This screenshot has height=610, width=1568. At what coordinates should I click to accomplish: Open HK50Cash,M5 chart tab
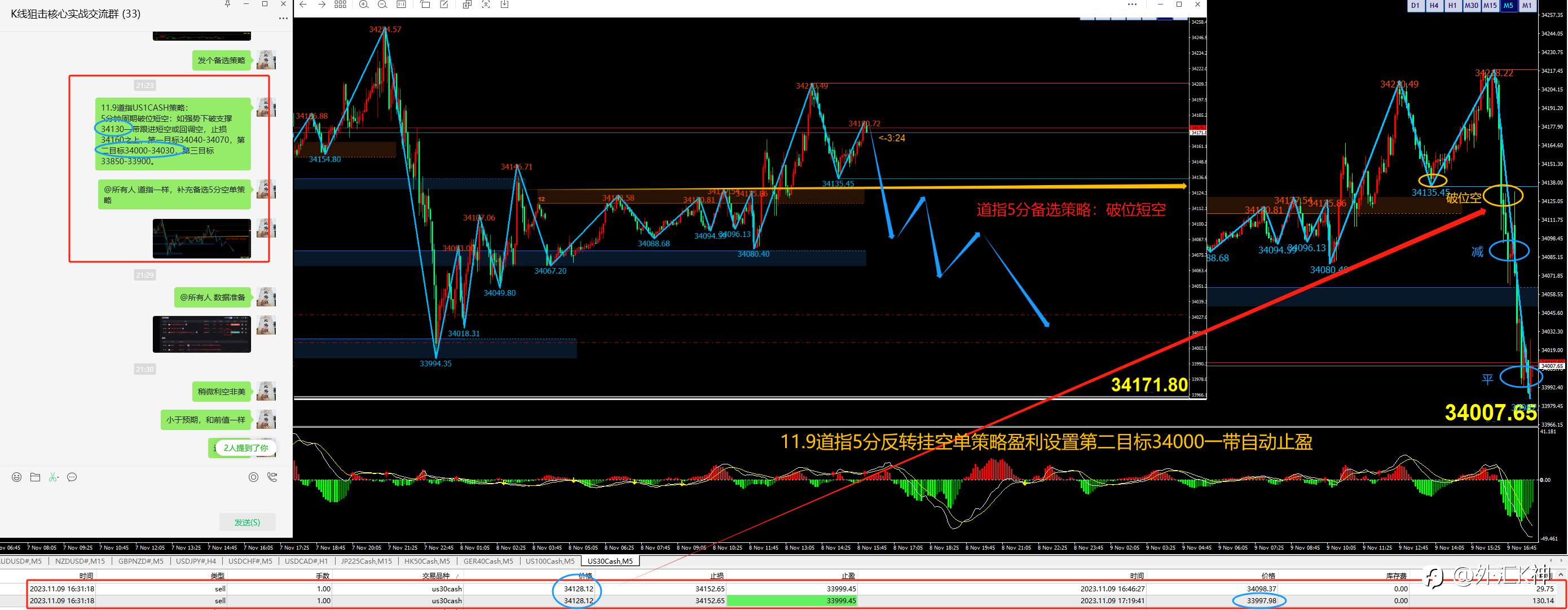[427, 561]
